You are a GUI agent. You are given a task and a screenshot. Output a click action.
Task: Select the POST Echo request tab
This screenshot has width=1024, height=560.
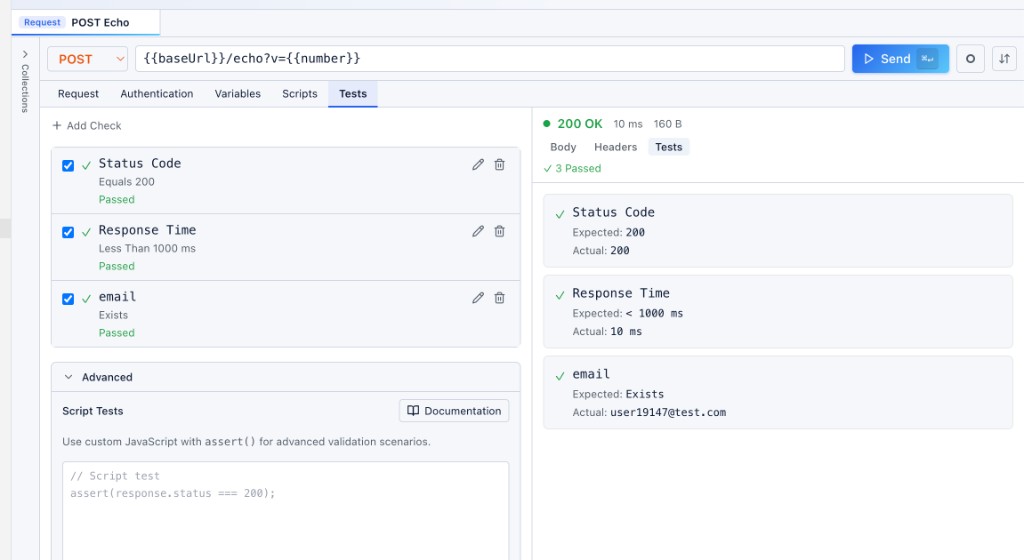pos(86,22)
